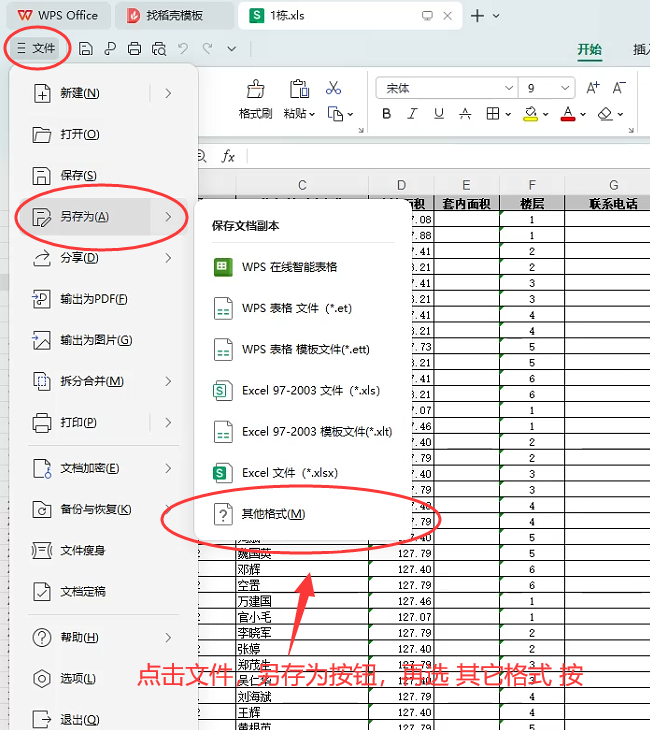Switch to the 找稻壳模板 tab
650x730 pixels.
click(x=174, y=15)
